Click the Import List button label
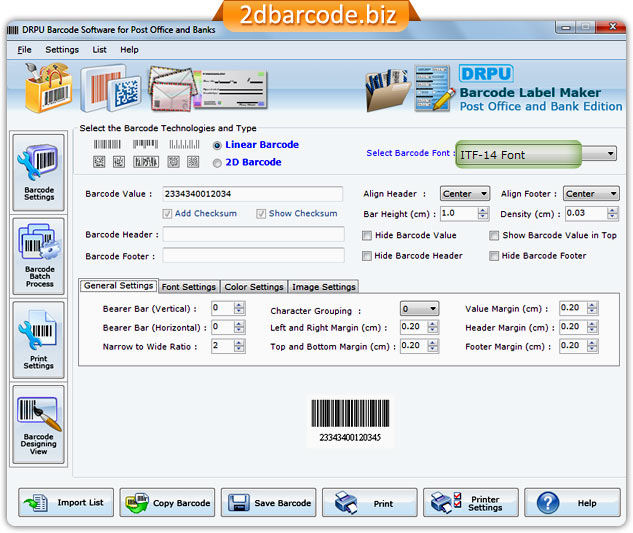Image resolution: width=633 pixels, height=533 pixels. pyautogui.click(x=80, y=503)
